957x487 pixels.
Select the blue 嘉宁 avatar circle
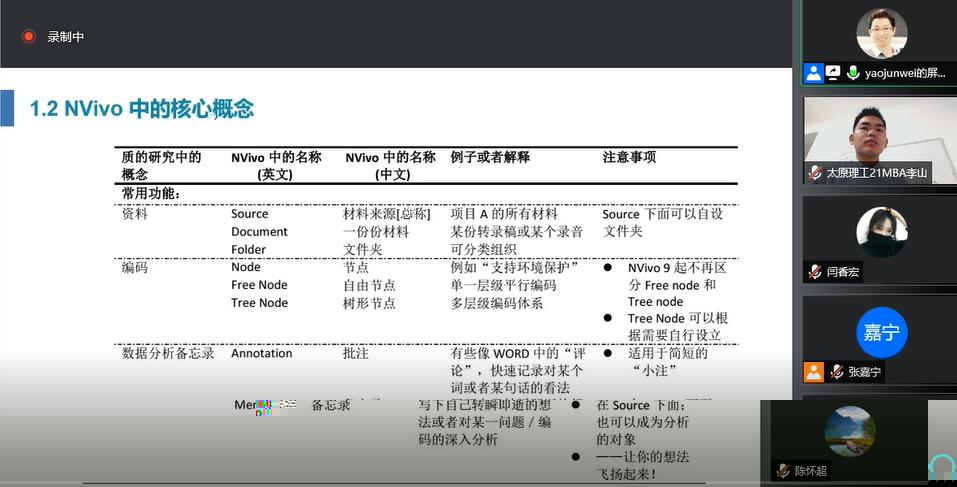881,332
